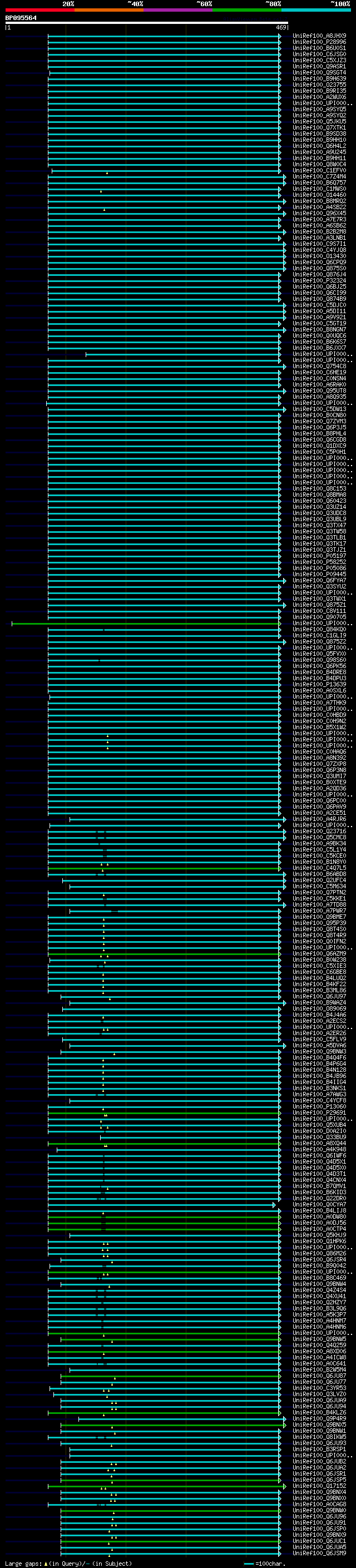The height and width of the screenshot is (1568, 356).
Task: Click the UniRef100_Q23716 label
Action: pos(319,832)
